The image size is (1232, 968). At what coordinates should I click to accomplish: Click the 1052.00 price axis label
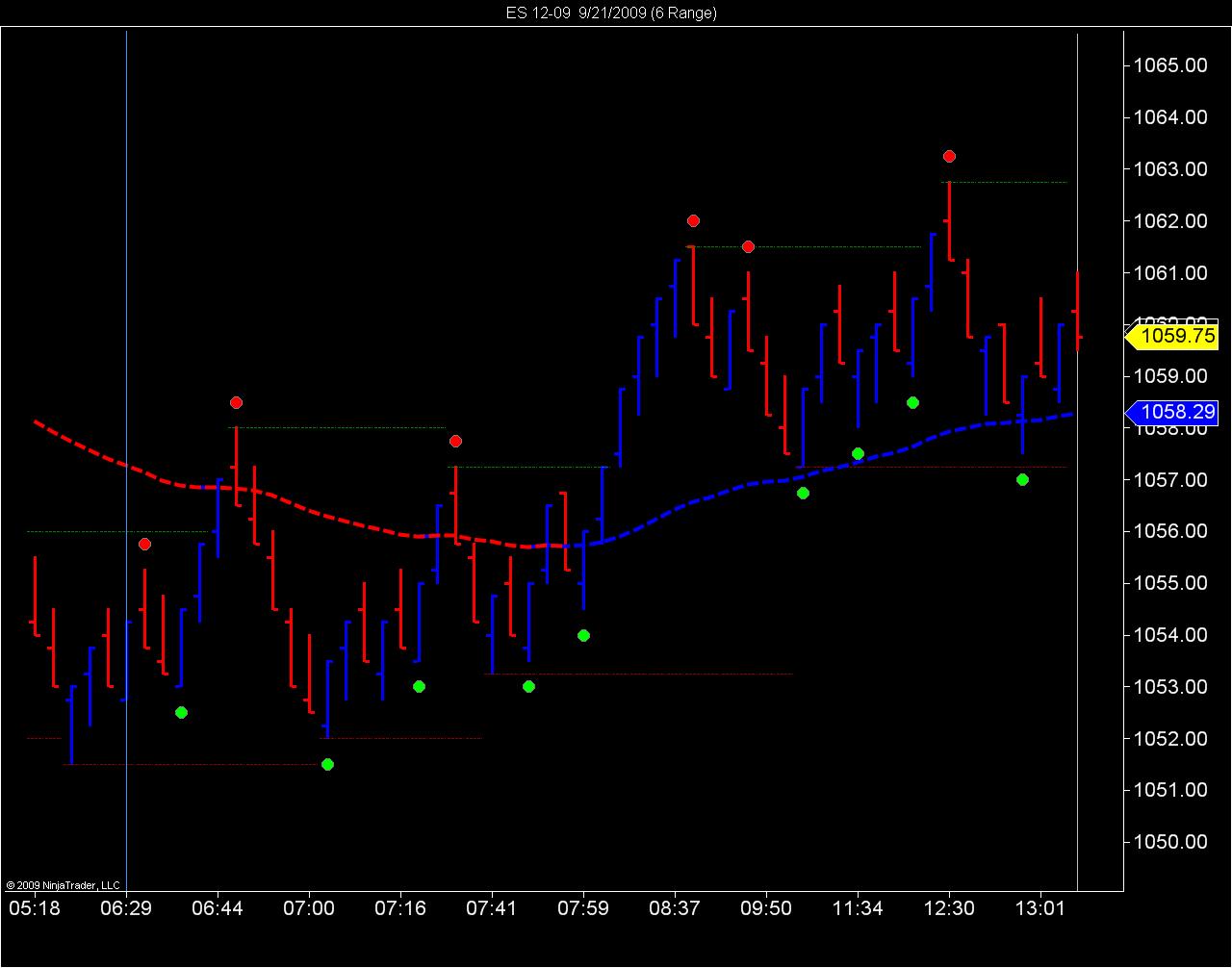[x=1169, y=739]
